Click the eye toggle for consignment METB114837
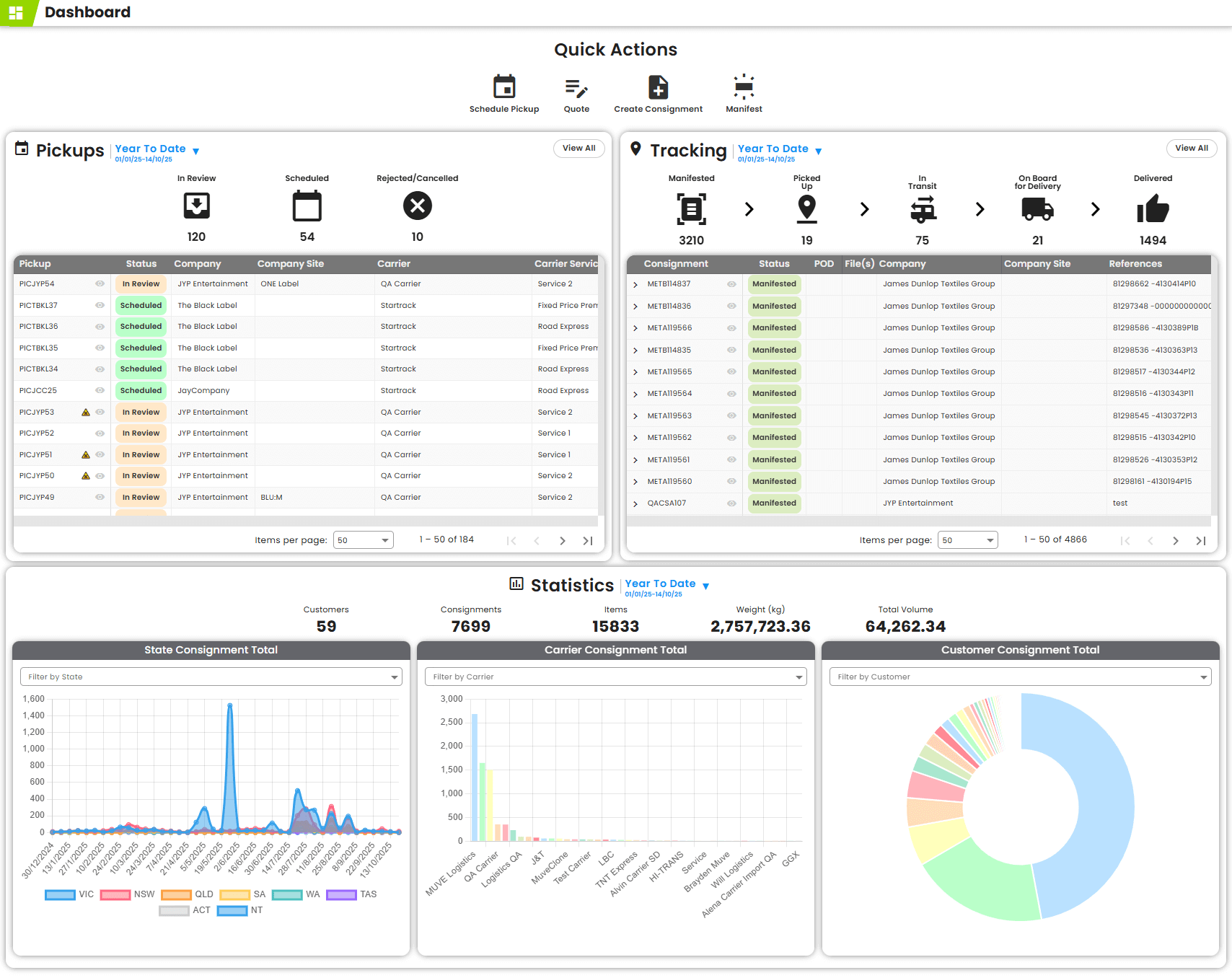The width and height of the screenshot is (1232, 978). tap(731, 284)
